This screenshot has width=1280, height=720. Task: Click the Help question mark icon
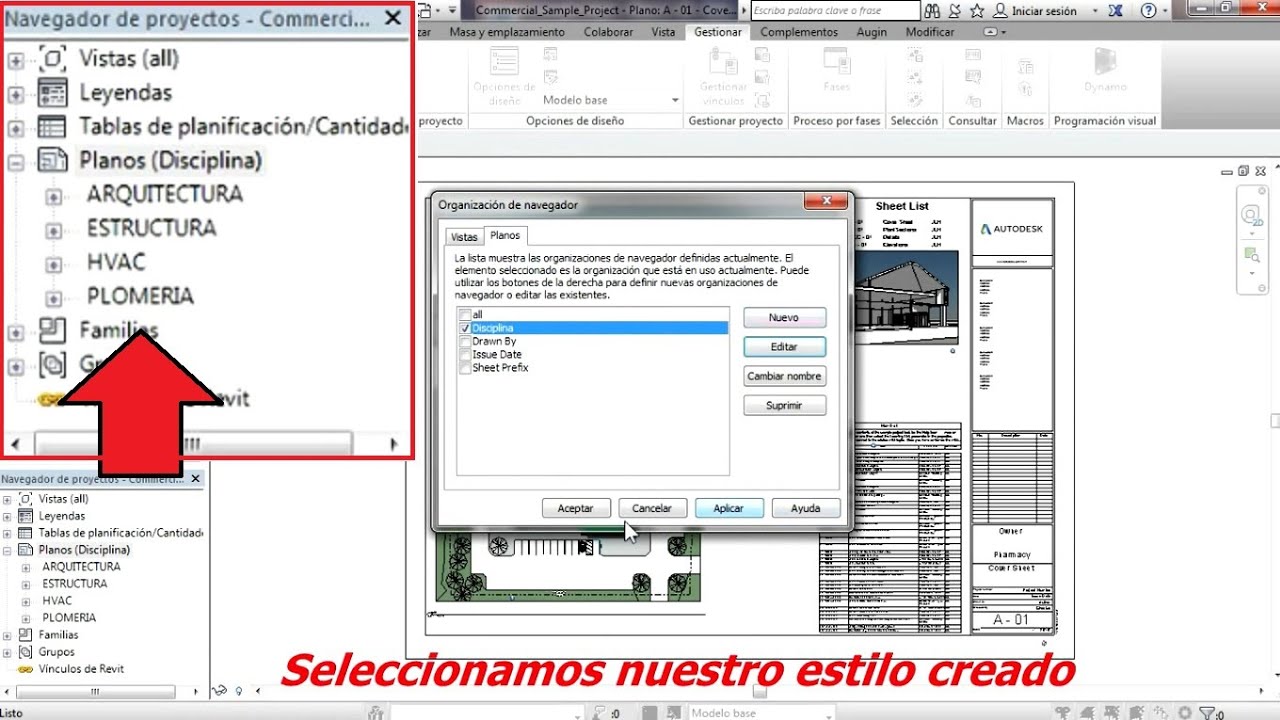point(1149,11)
